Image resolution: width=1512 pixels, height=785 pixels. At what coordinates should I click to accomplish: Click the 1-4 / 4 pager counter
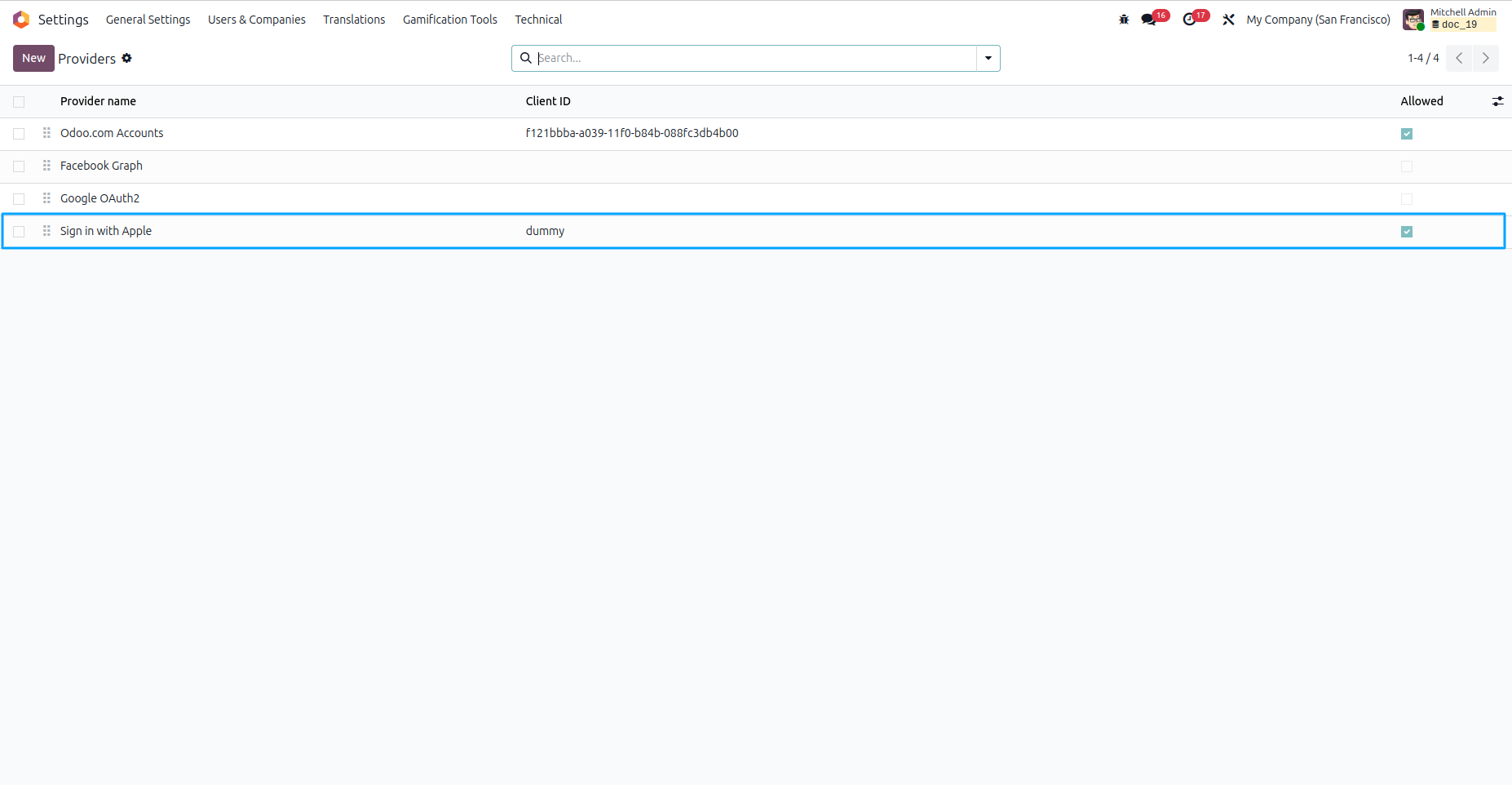tap(1423, 58)
